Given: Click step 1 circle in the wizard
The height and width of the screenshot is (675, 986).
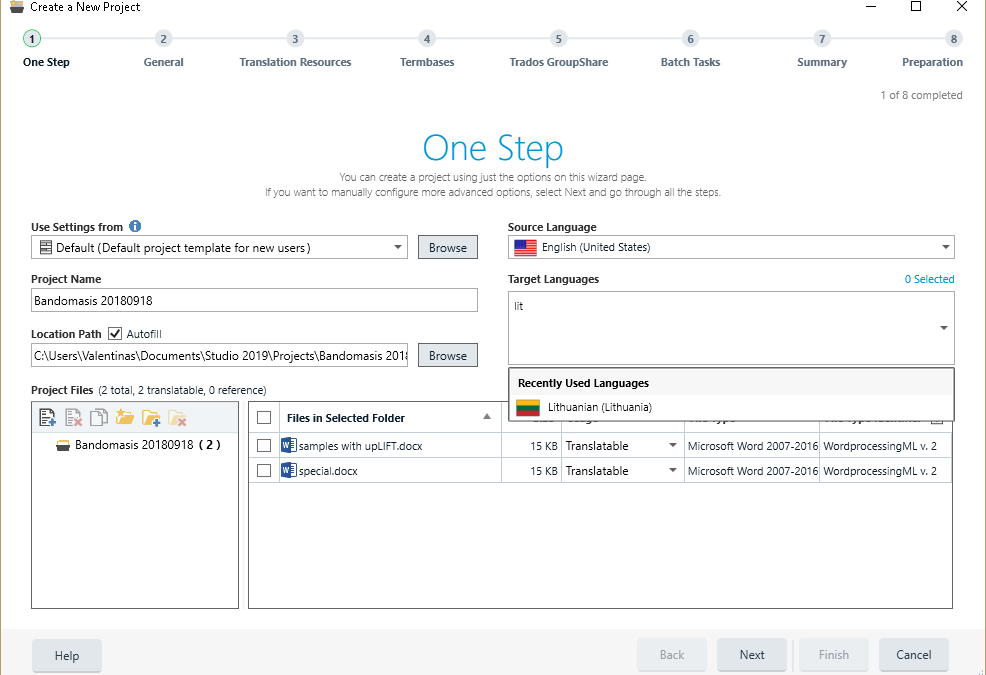Looking at the screenshot, I should point(32,39).
